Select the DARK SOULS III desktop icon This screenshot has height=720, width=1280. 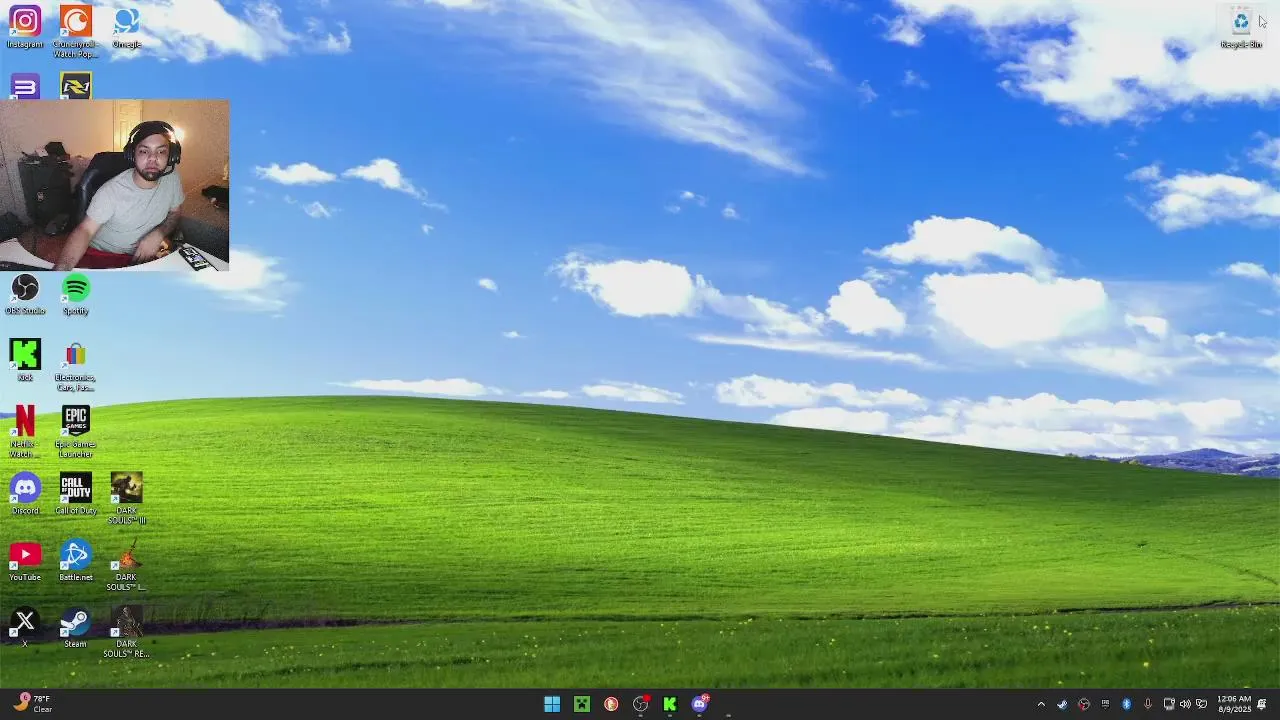(126, 498)
